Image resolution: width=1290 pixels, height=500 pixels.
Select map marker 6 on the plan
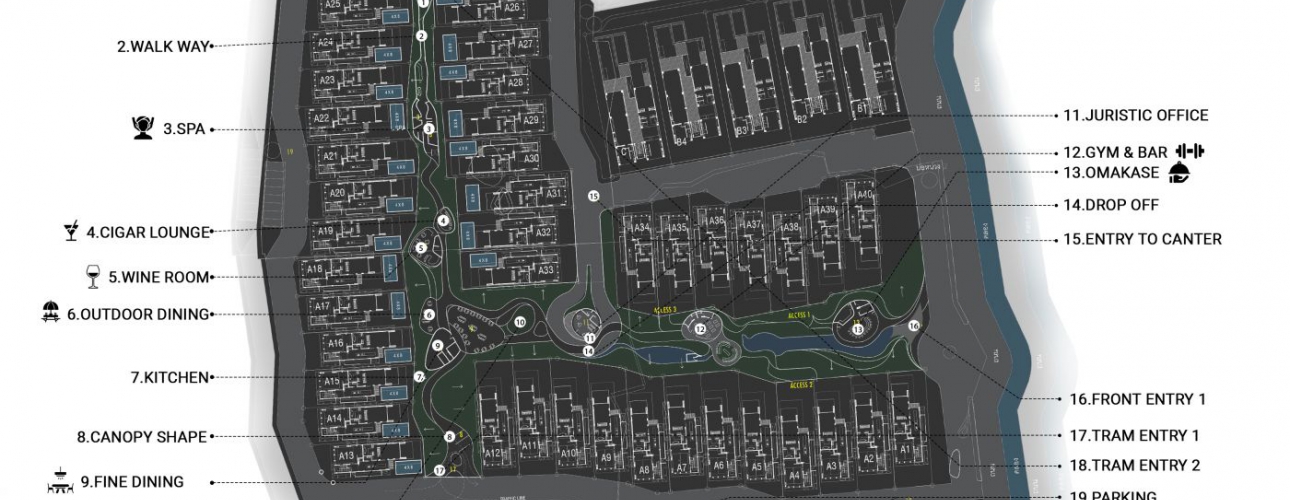tap(428, 315)
